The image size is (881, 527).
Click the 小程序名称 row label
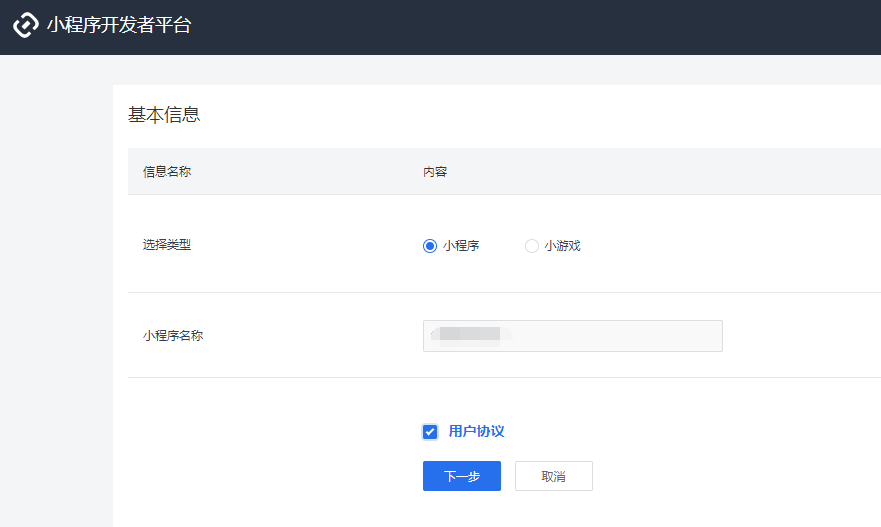(x=173, y=336)
